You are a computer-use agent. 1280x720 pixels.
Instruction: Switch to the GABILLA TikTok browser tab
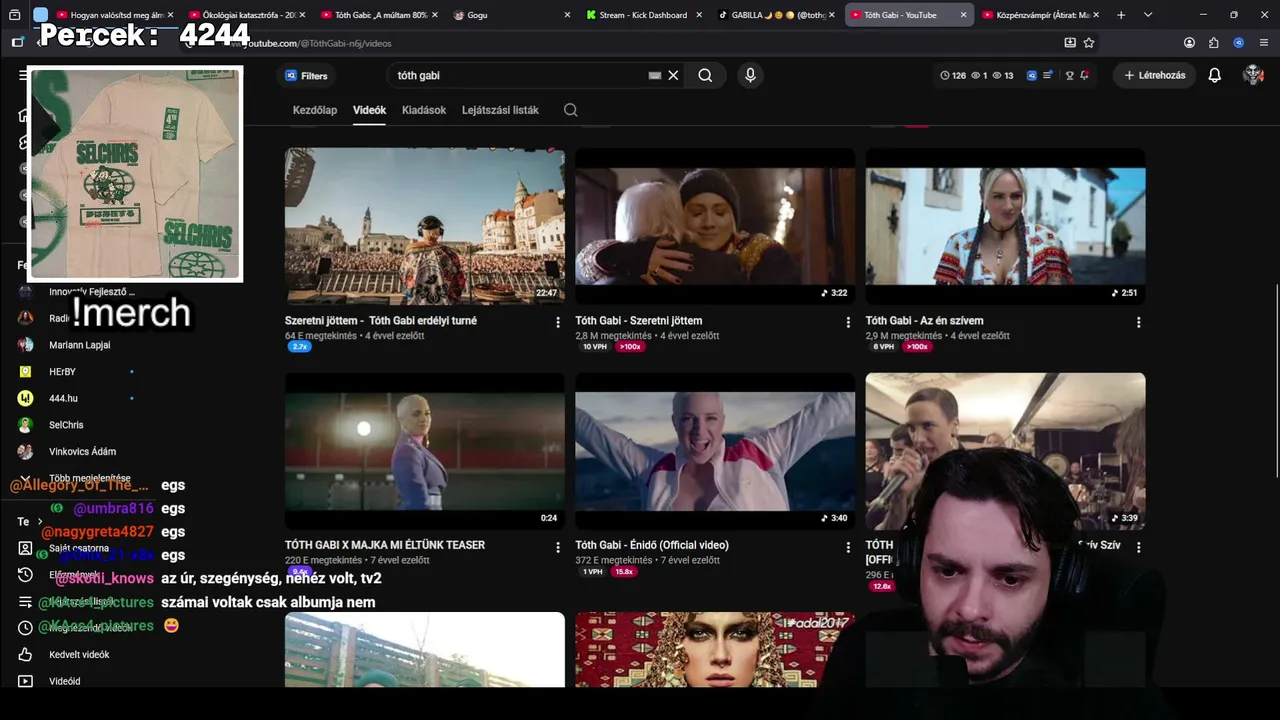776,15
